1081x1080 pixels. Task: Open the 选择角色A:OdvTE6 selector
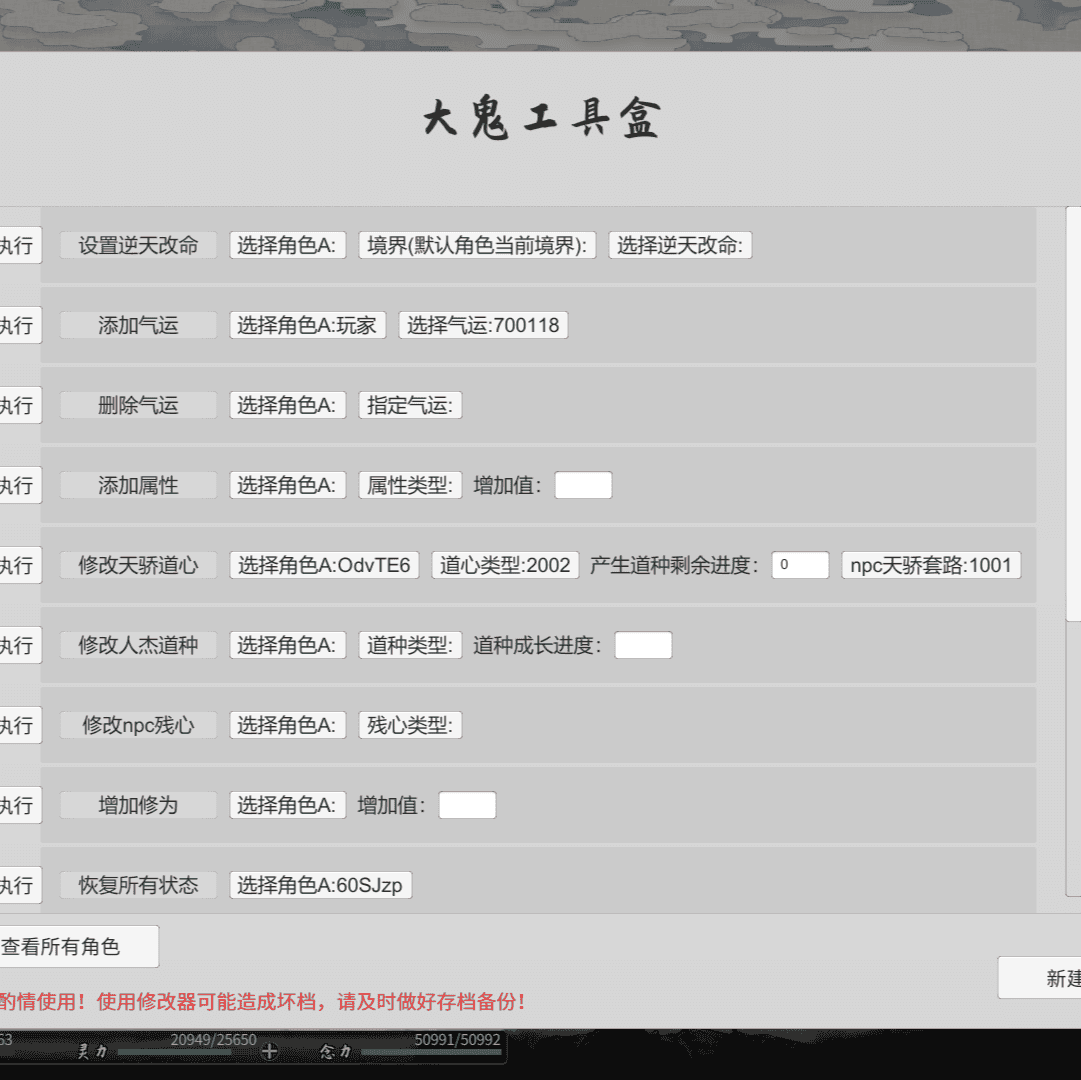click(324, 565)
